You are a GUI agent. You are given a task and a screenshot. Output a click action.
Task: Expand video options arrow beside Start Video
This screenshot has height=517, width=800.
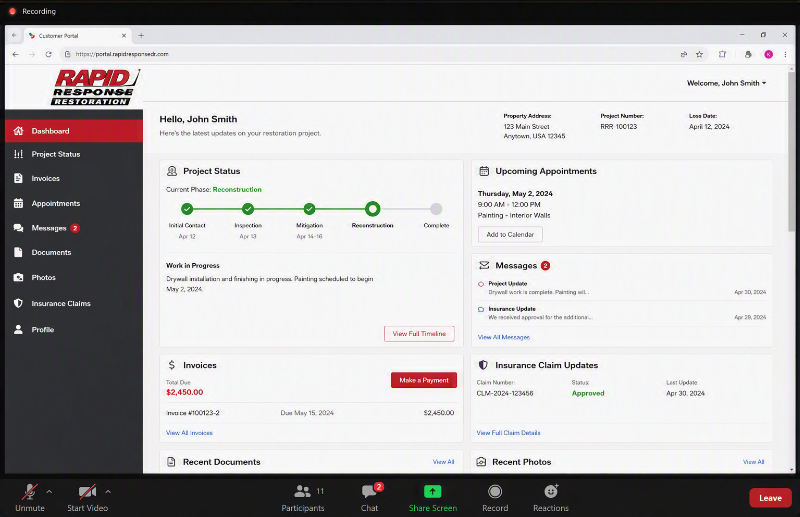[x=108, y=492]
